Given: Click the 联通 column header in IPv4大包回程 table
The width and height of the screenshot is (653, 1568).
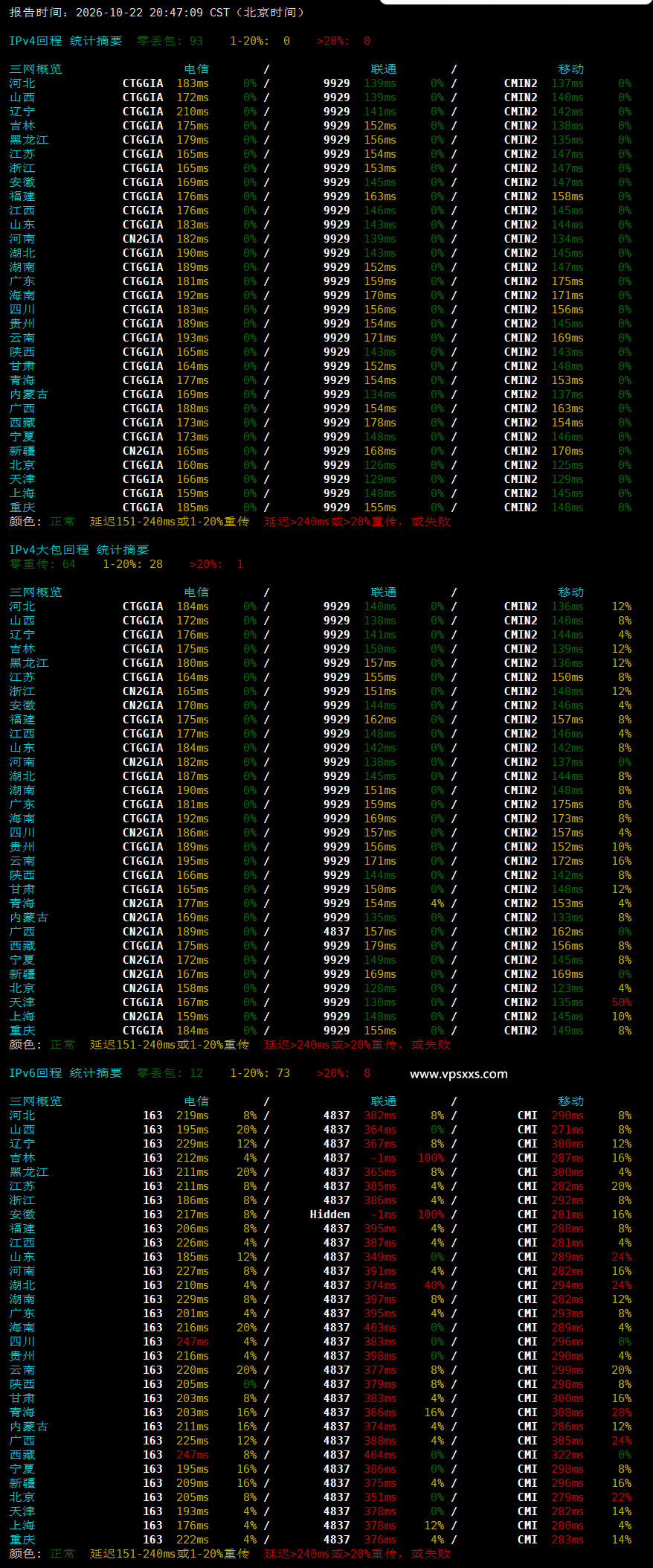Looking at the screenshot, I should [384, 592].
